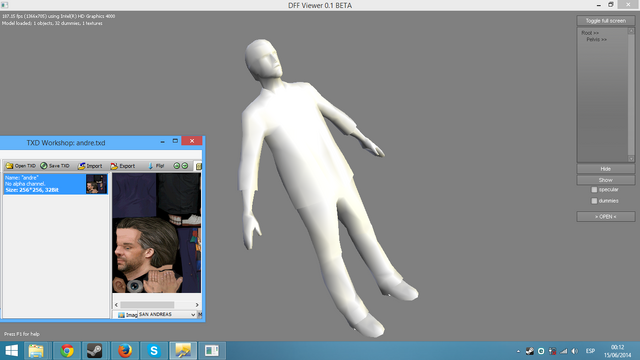Open the Windows Start button
The image size is (640, 360).
[11, 351]
